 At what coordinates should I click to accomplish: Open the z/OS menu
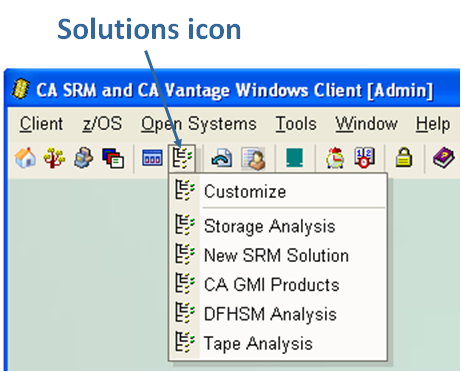102,124
